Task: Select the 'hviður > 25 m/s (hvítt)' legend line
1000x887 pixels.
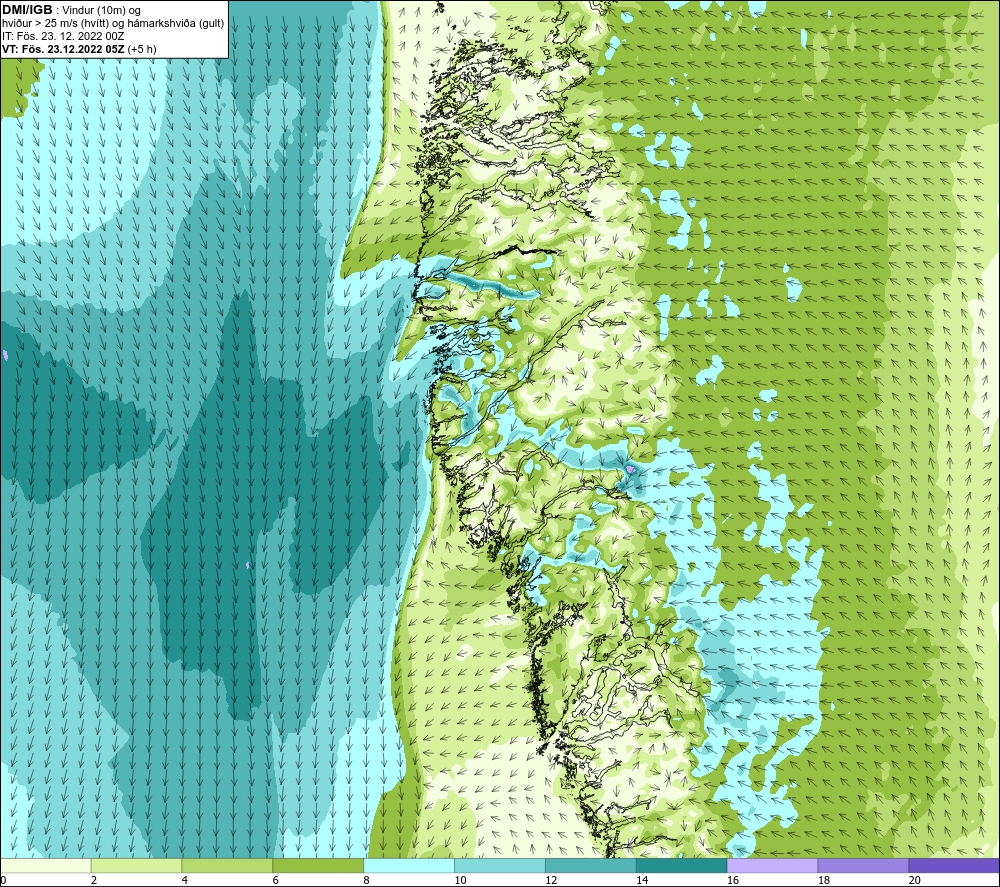Action: point(113,24)
